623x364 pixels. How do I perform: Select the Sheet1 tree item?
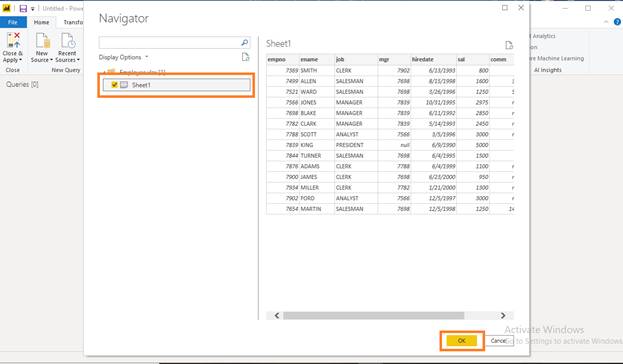(176, 85)
